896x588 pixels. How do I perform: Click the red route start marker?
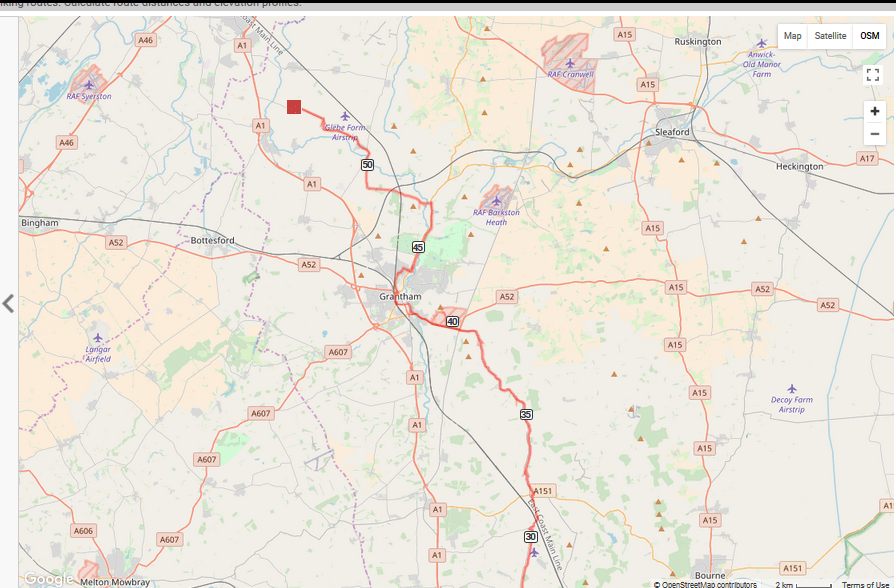pos(294,107)
